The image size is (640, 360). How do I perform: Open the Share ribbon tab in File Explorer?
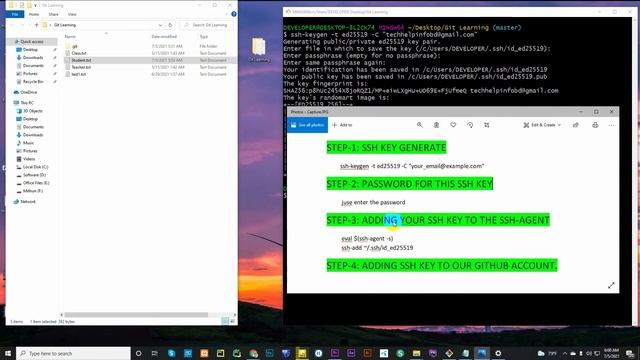pyautogui.click(x=53, y=14)
